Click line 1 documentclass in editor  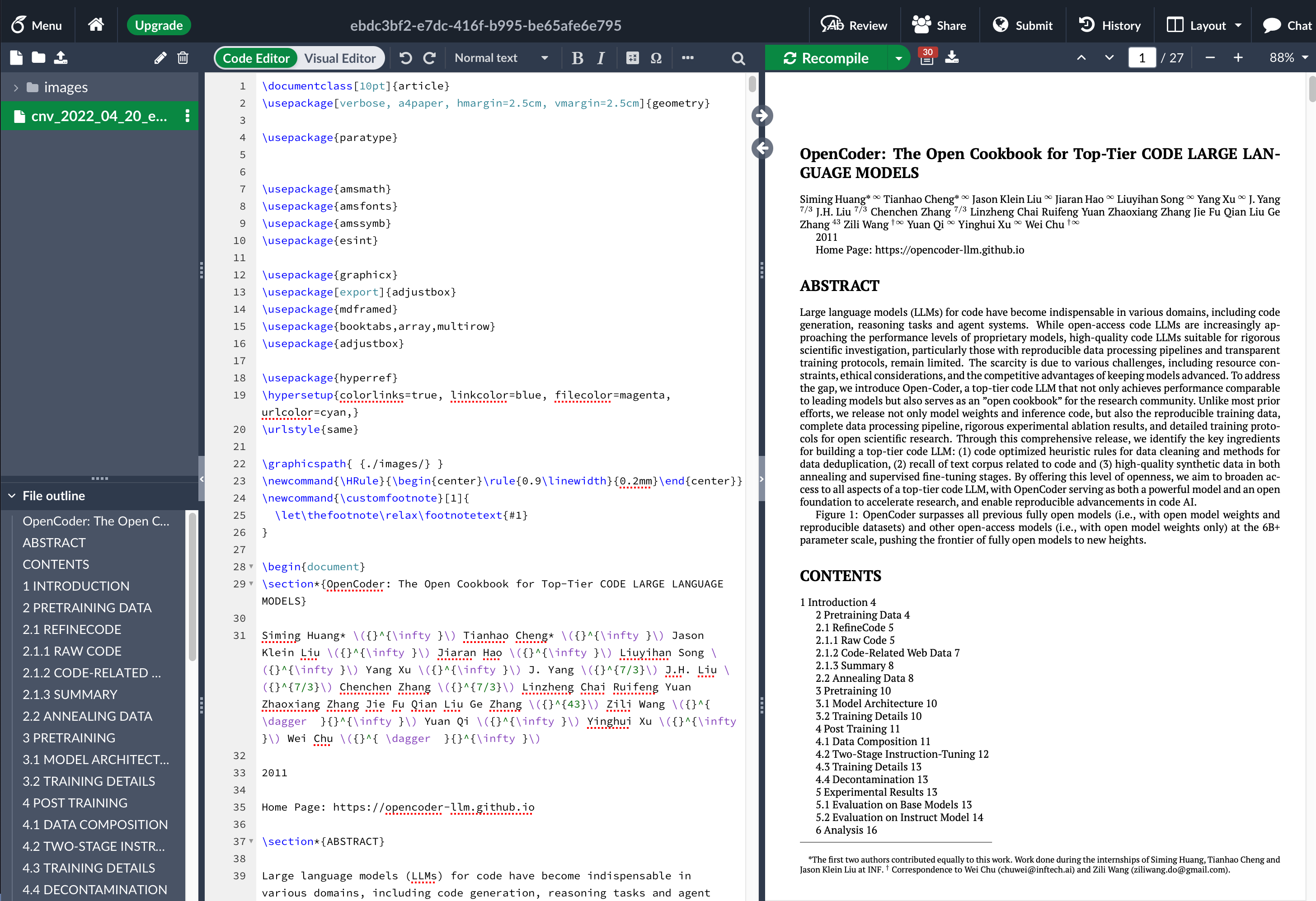pos(356,85)
